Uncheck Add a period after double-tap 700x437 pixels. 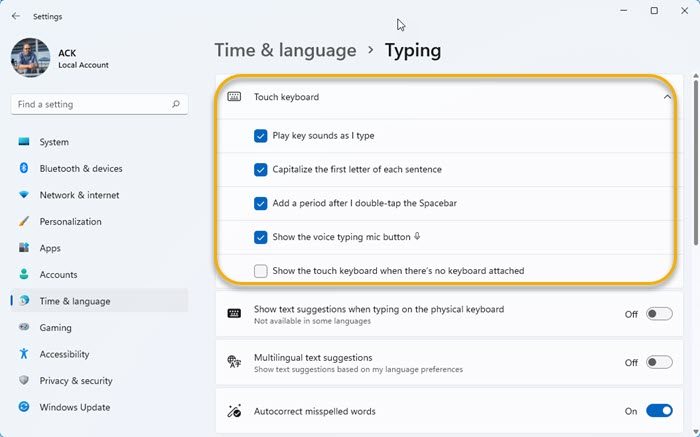click(x=261, y=204)
